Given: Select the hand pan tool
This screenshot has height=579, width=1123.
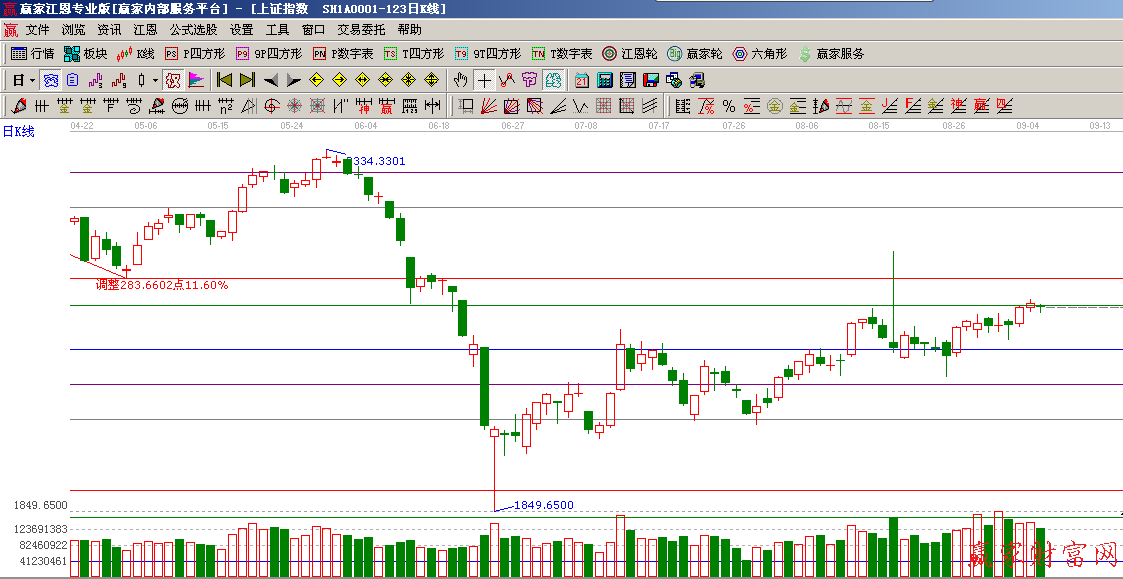Looking at the screenshot, I should (x=460, y=80).
